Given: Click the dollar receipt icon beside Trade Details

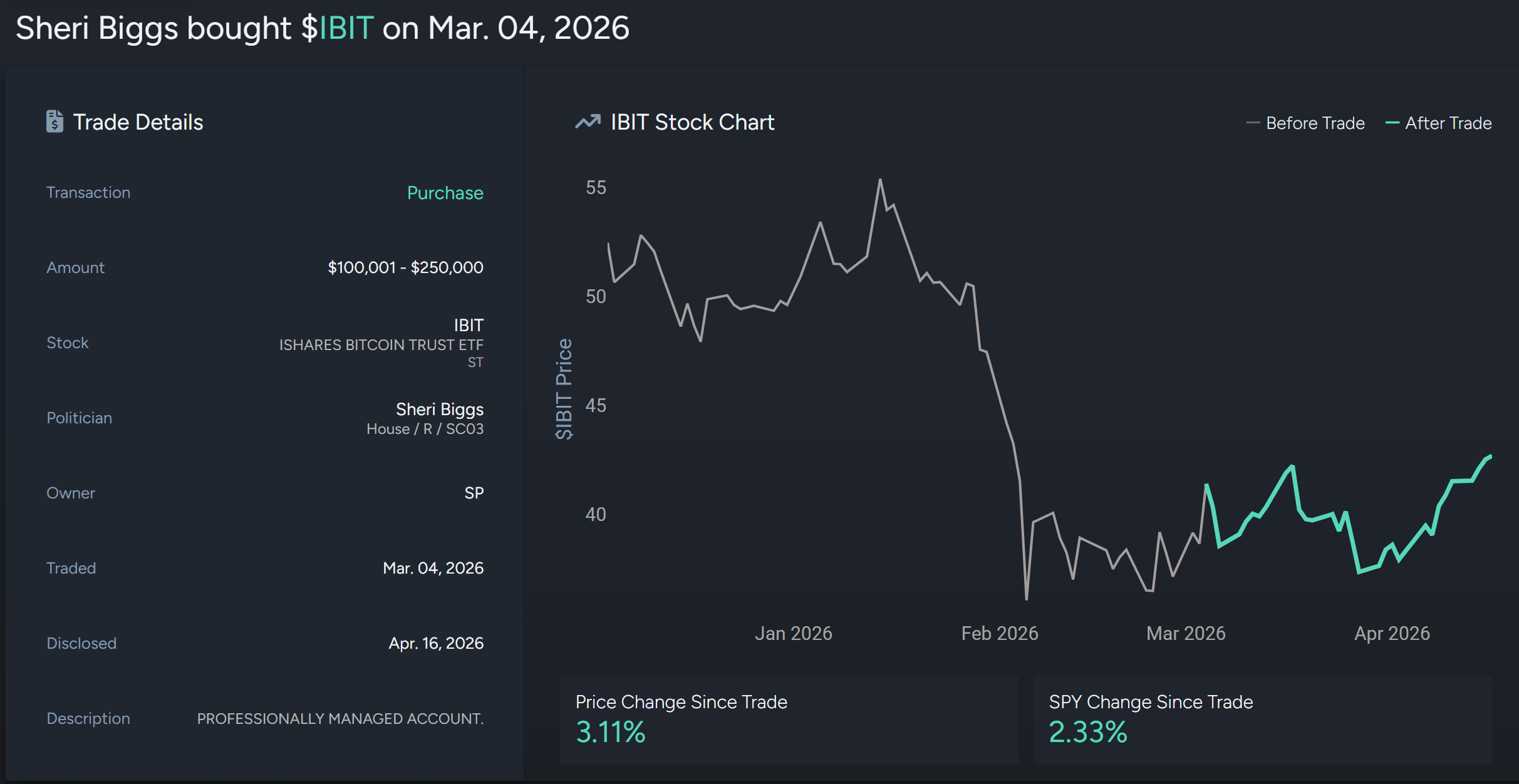Looking at the screenshot, I should point(55,121).
